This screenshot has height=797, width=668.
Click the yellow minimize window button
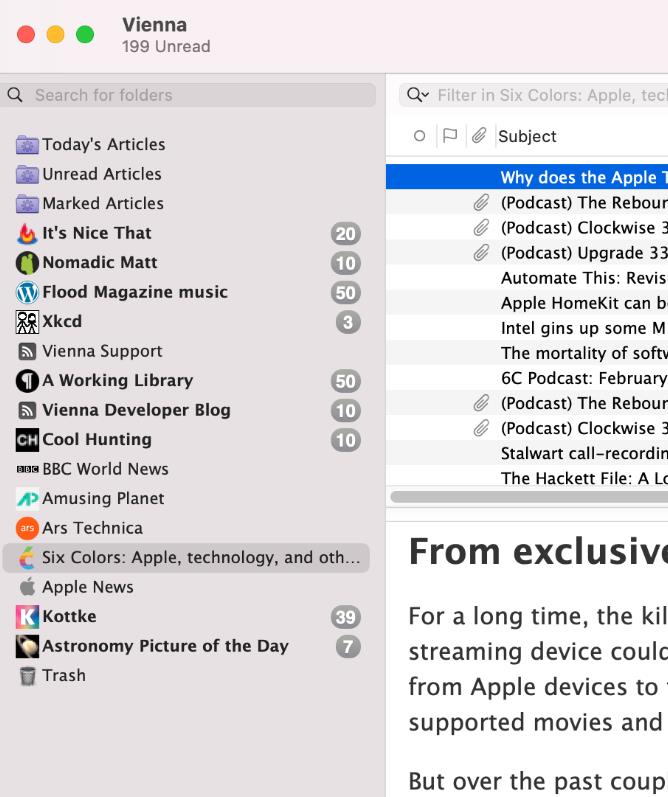click(x=55, y=35)
